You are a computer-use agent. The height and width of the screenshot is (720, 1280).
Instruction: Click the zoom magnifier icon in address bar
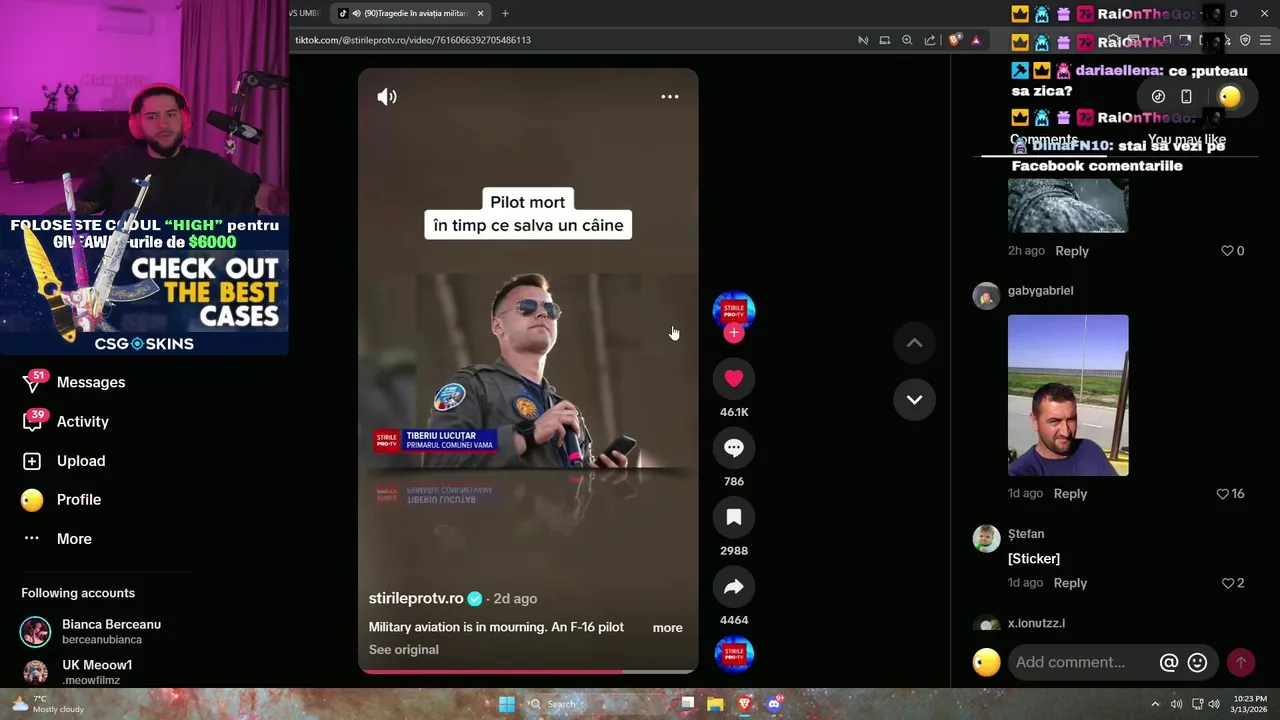point(907,40)
